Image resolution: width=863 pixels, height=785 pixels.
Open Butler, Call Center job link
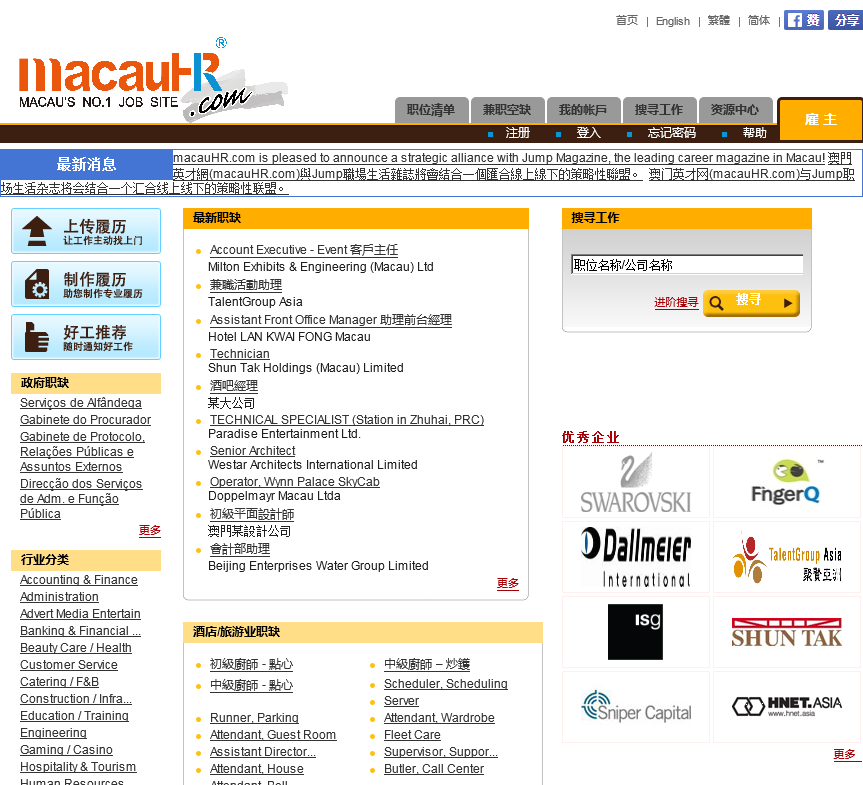[434, 770]
